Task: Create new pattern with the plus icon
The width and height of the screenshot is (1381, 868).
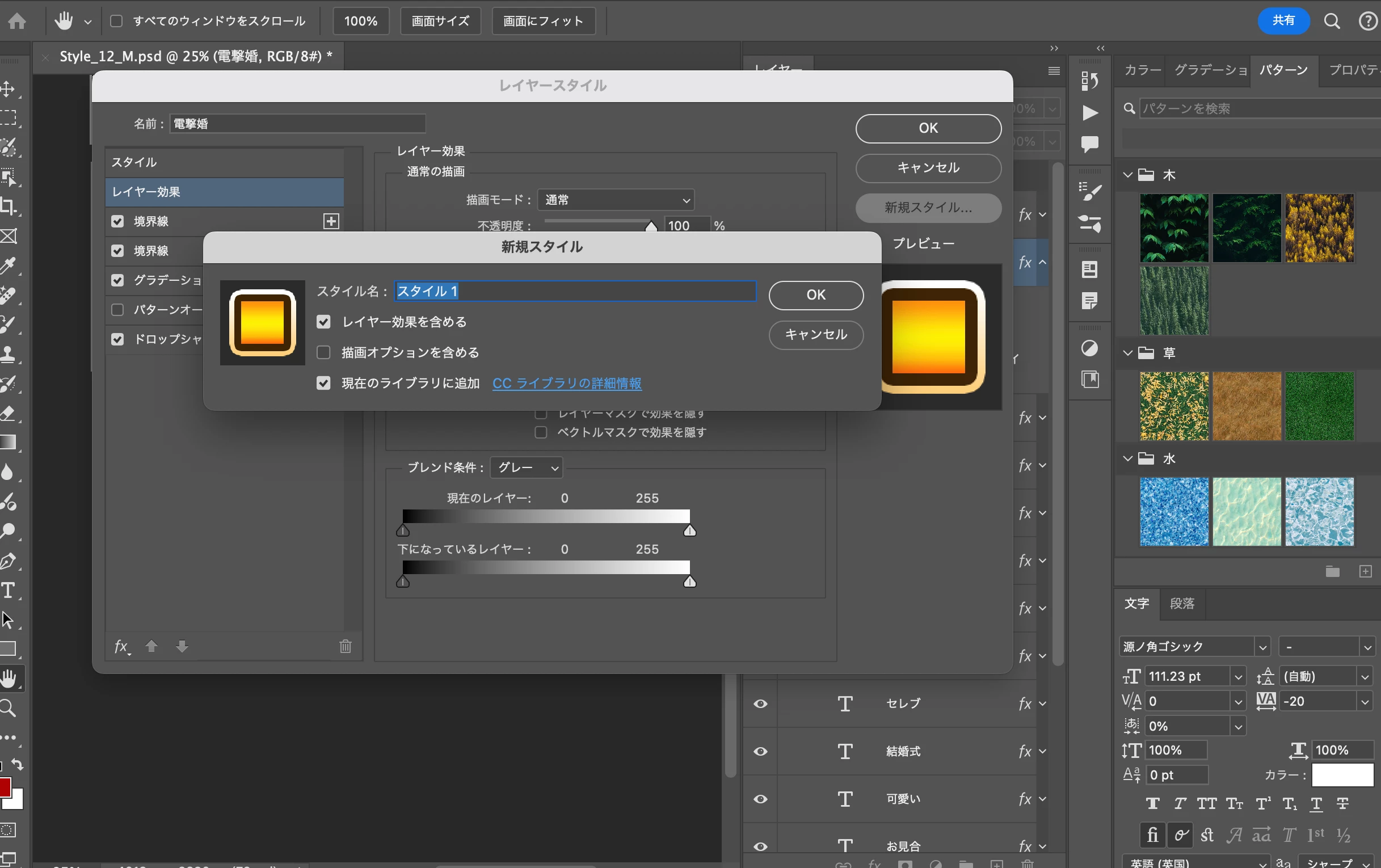Action: click(x=1366, y=572)
